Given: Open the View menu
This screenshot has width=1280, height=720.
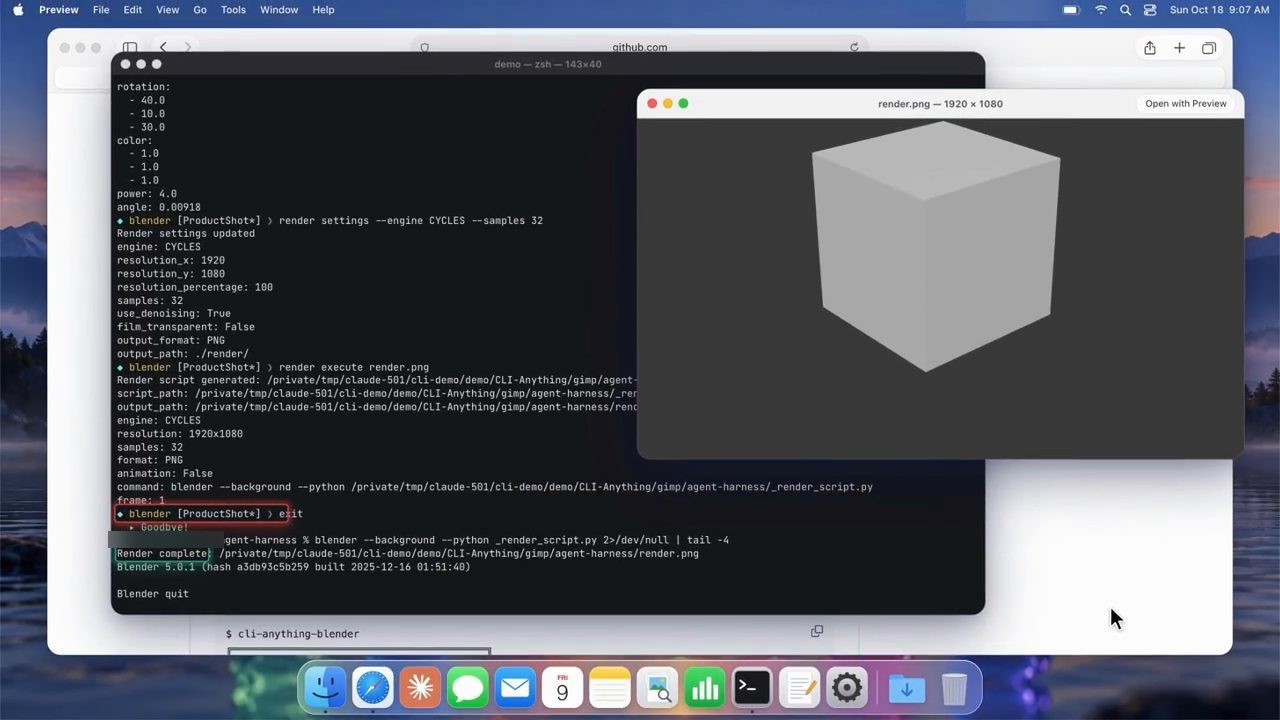Looking at the screenshot, I should tap(167, 10).
